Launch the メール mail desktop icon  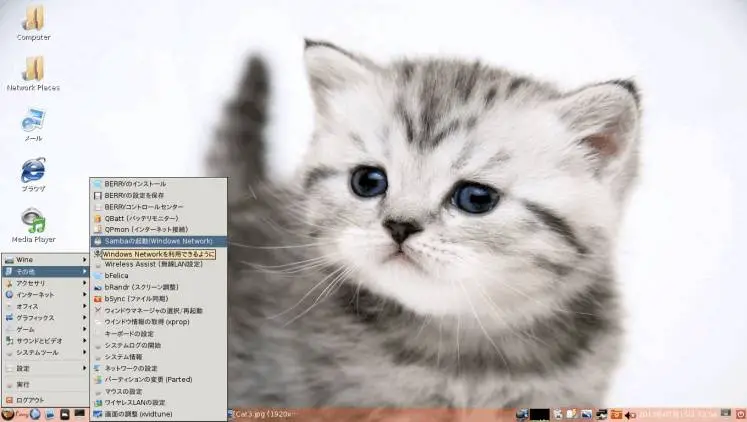click(33, 125)
